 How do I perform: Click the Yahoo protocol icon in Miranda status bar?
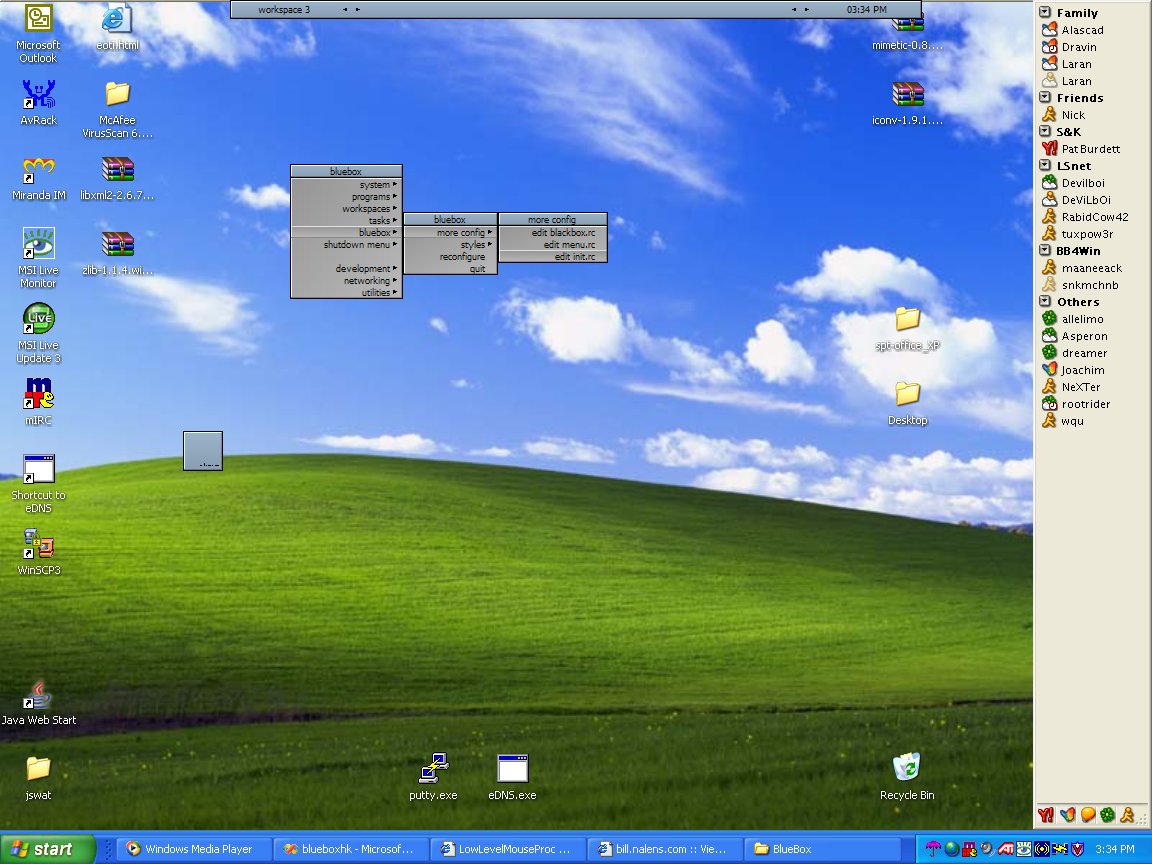pyautogui.click(x=1046, y=814)
